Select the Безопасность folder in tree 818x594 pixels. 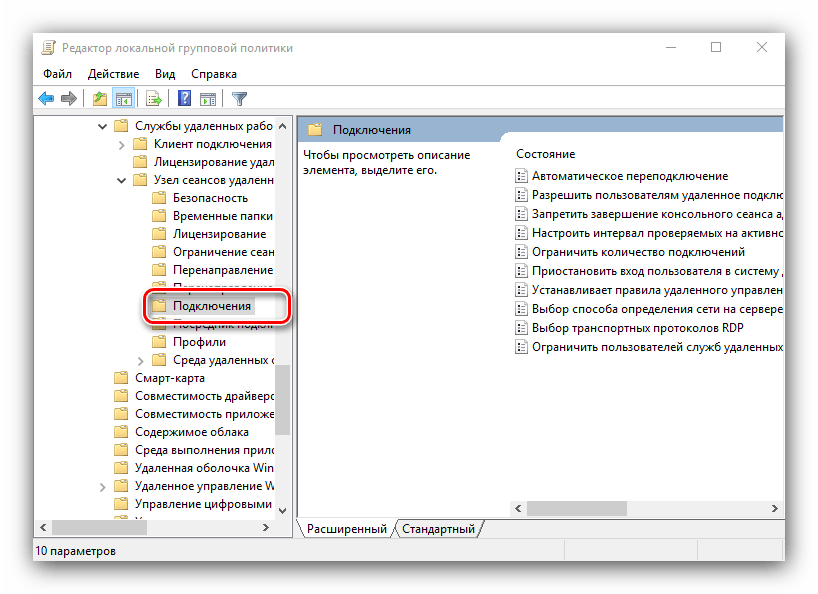tap(210, 198)
